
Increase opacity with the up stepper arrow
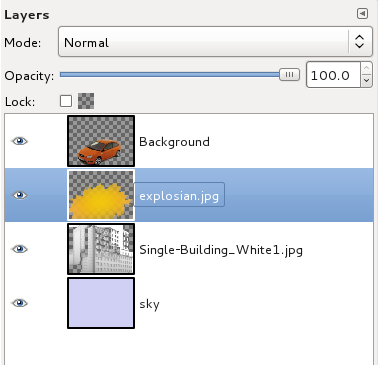click(366, 69)
